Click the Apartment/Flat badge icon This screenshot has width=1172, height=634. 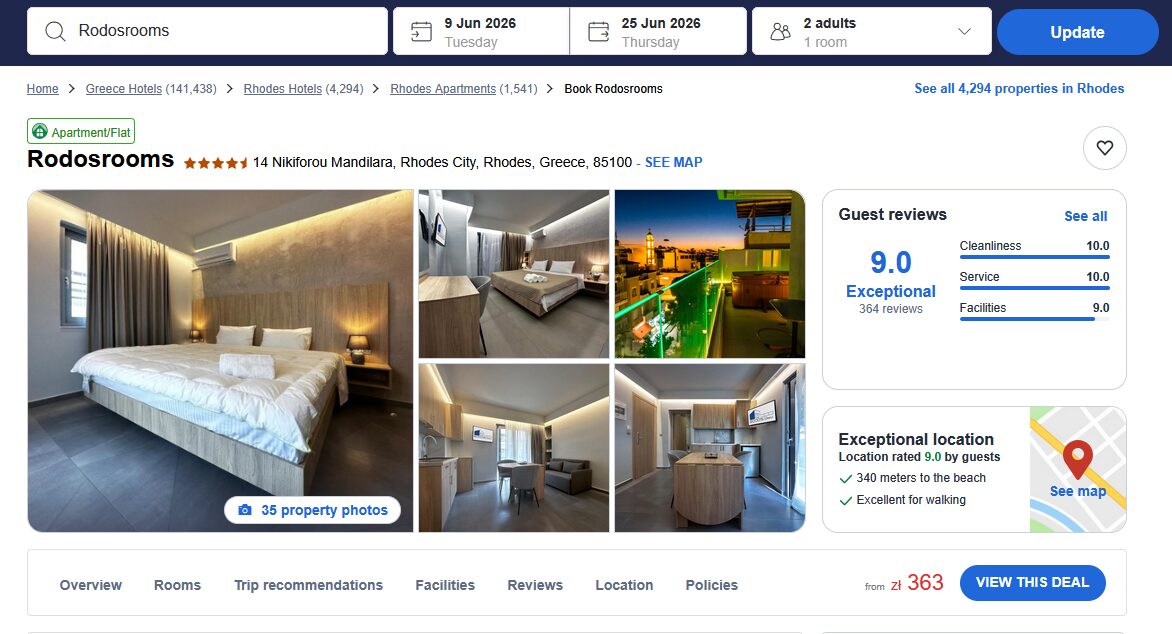click(40, 132)
